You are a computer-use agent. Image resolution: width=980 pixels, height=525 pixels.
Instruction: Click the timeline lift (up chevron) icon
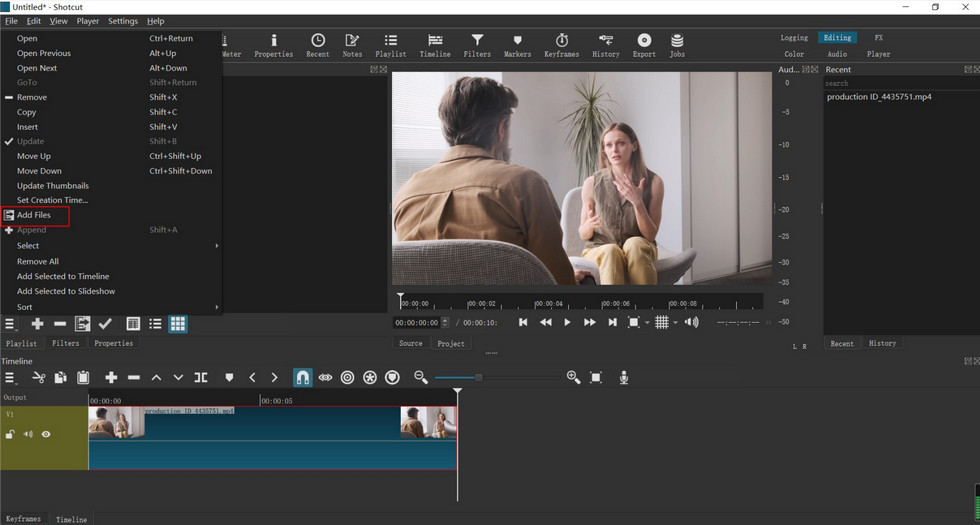[156, 378]
